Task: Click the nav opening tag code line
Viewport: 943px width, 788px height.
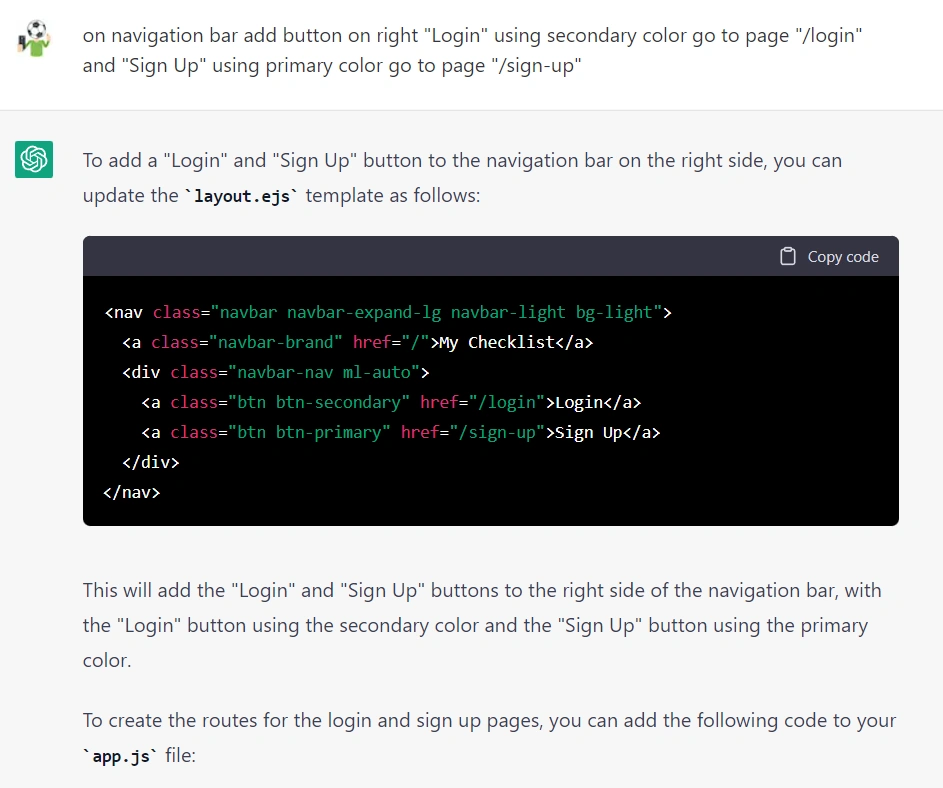Action: (388, 312)
